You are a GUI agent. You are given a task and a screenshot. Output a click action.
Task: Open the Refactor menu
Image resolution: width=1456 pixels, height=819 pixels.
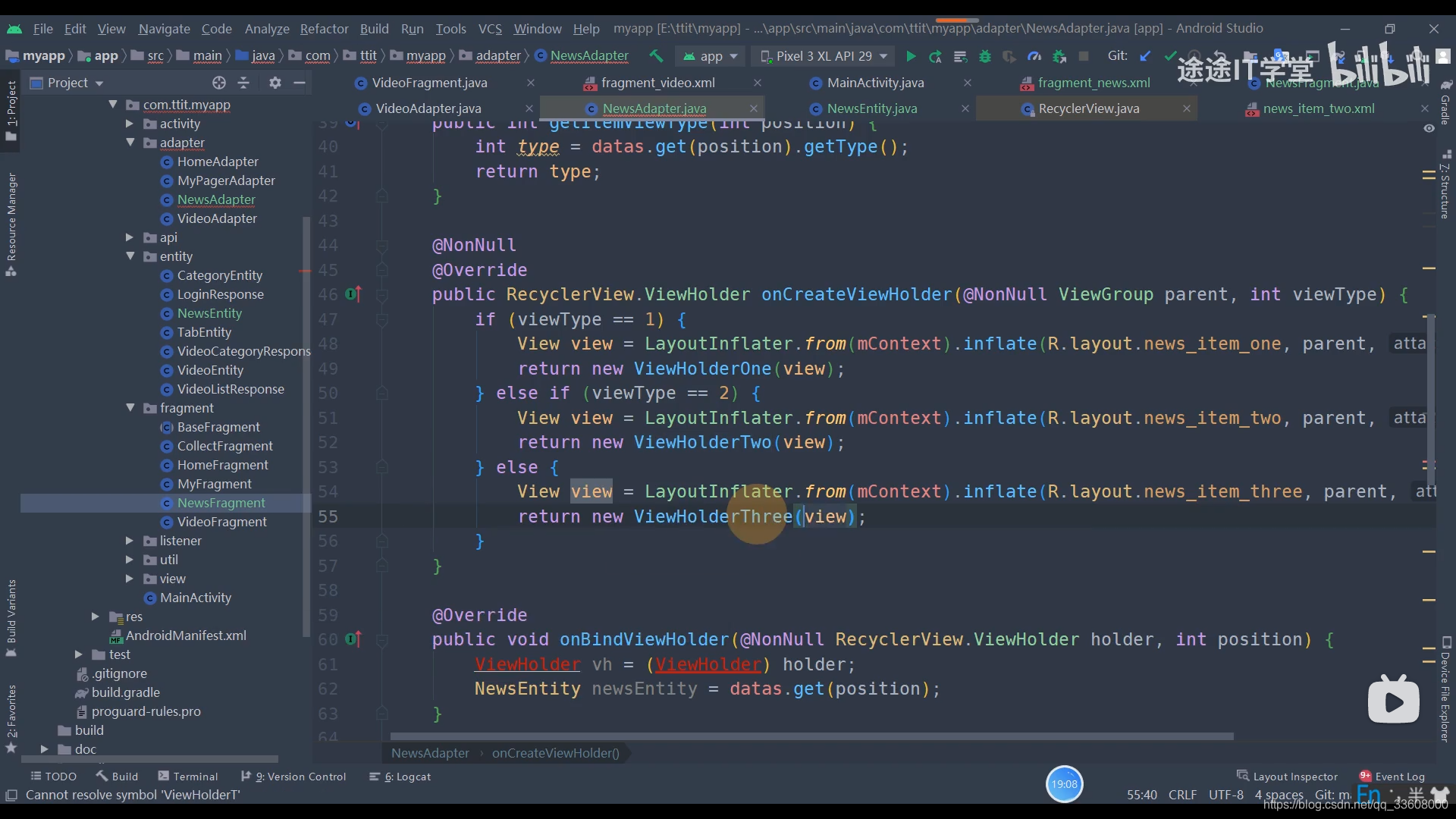point(324,29)
